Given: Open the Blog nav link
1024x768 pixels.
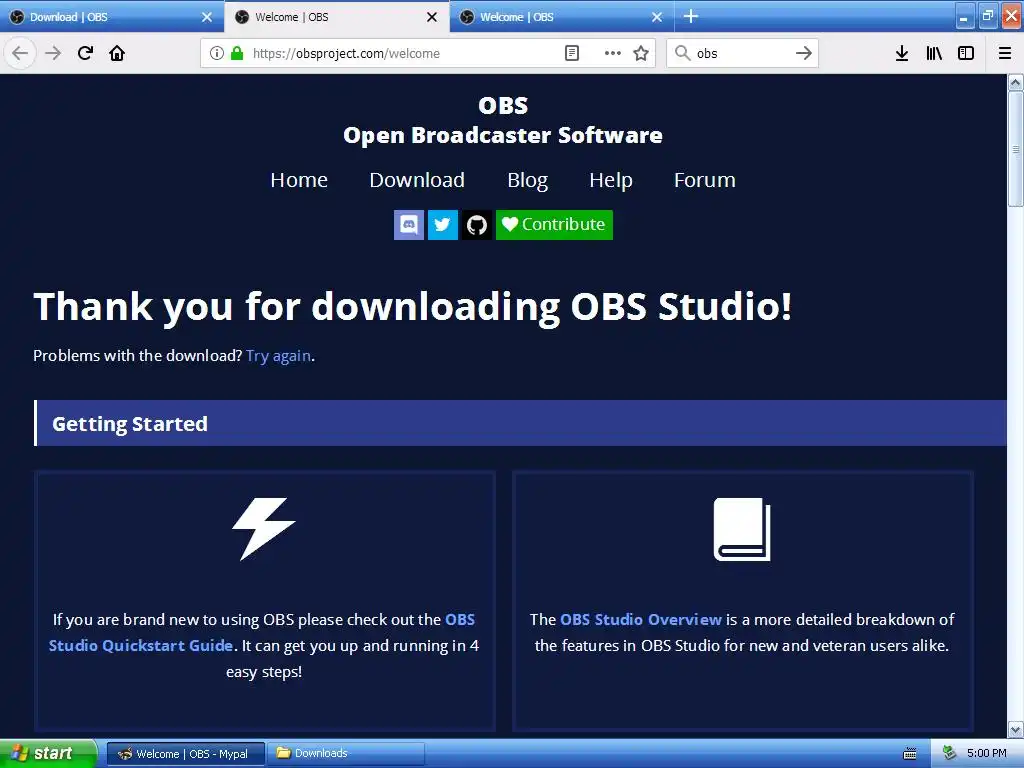Looking at the screenshot, I should (528, 180).
